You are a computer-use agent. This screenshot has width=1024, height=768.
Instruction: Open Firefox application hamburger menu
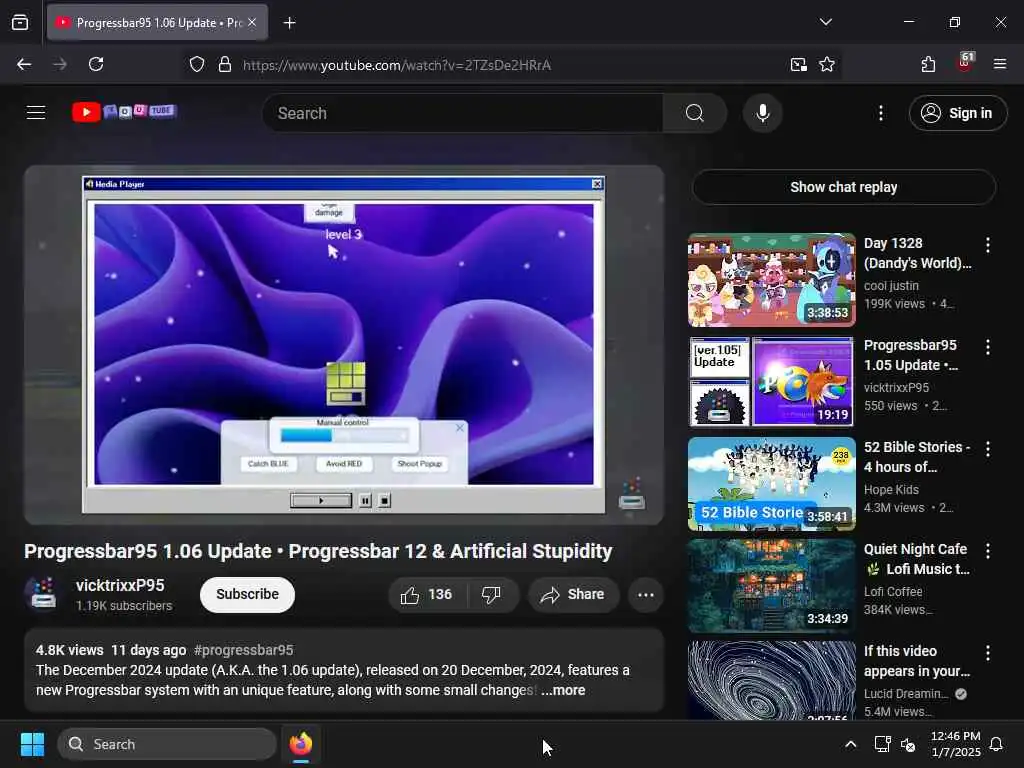click(x=999, y=64)
